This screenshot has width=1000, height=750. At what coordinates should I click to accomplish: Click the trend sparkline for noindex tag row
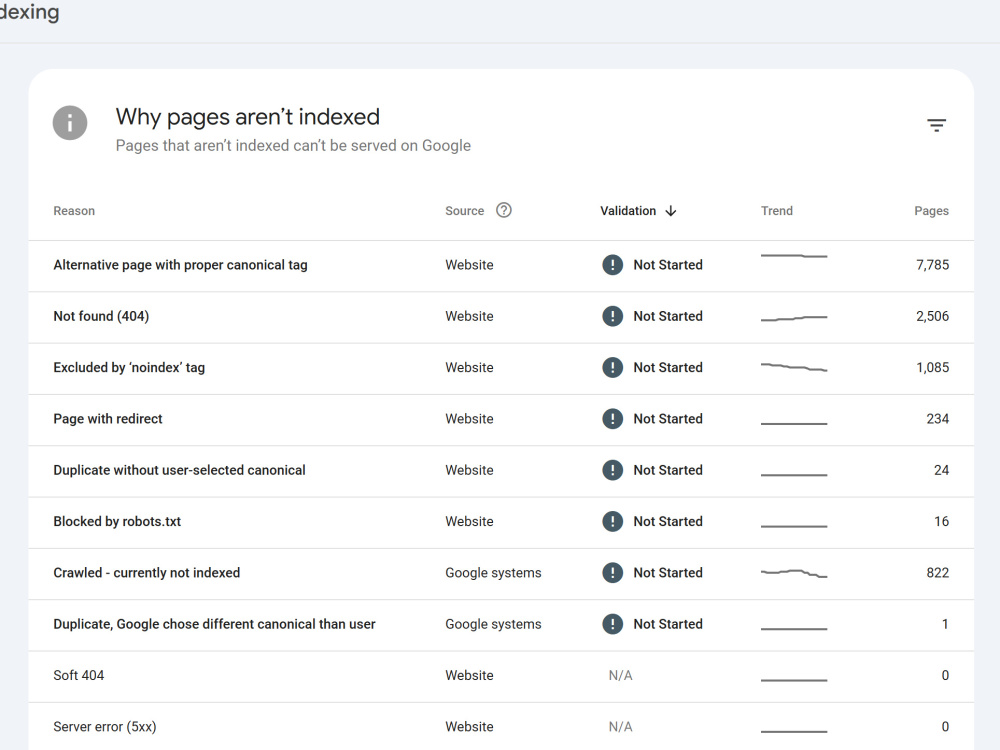tap(794, 367)
